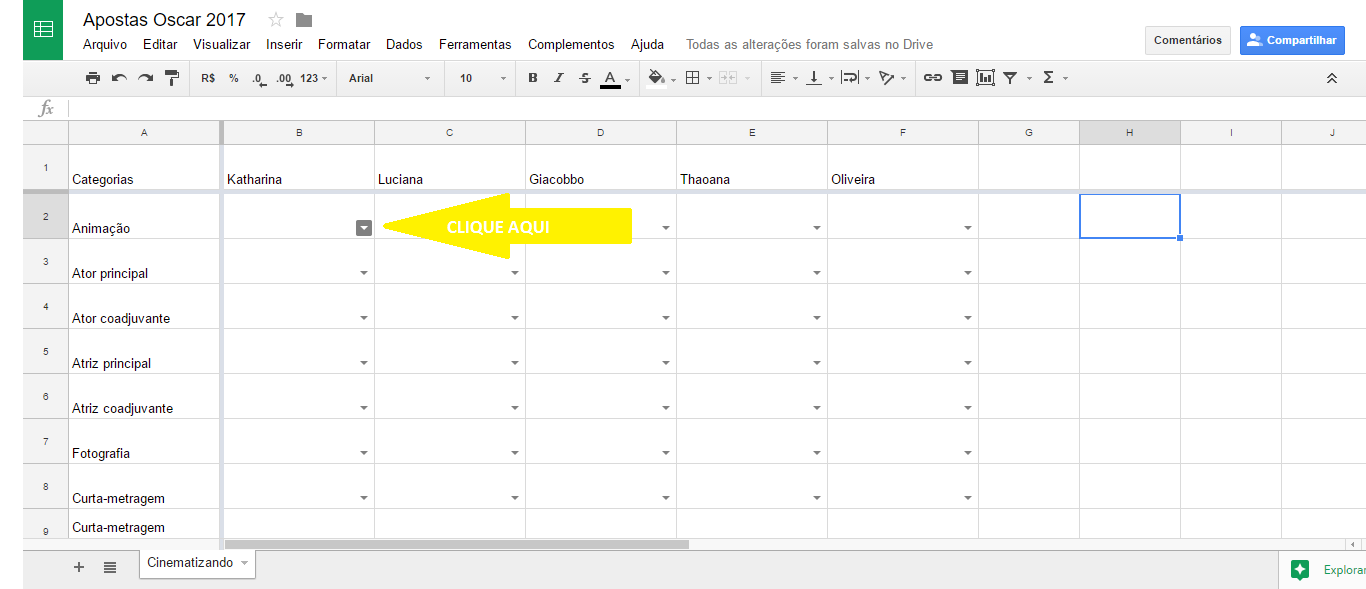This screenshot has width=1366, height=589.
Task: Click the formula bar input
Action: pyautogui.click(x=717, y=108)
